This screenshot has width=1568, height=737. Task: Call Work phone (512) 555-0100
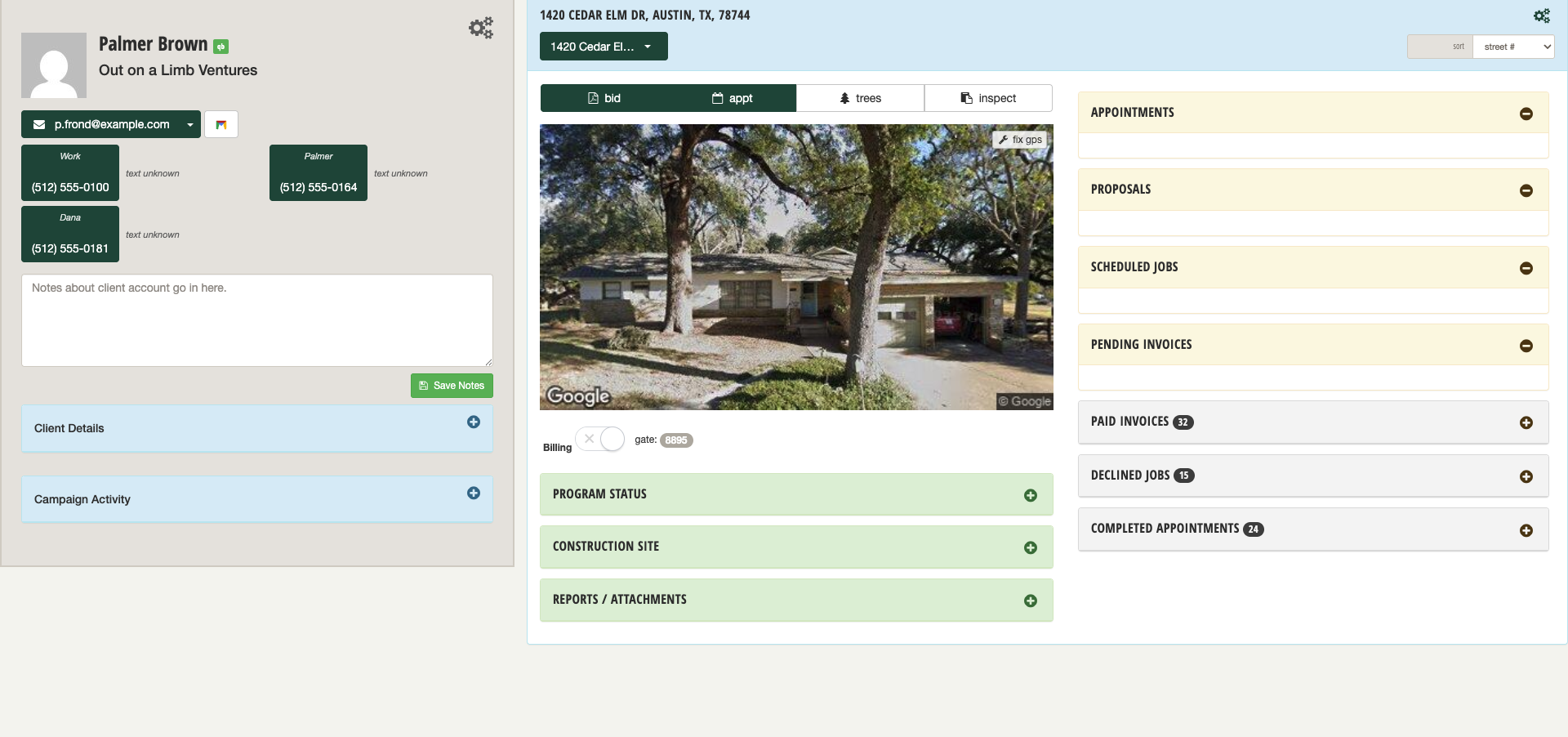(70, 172)
